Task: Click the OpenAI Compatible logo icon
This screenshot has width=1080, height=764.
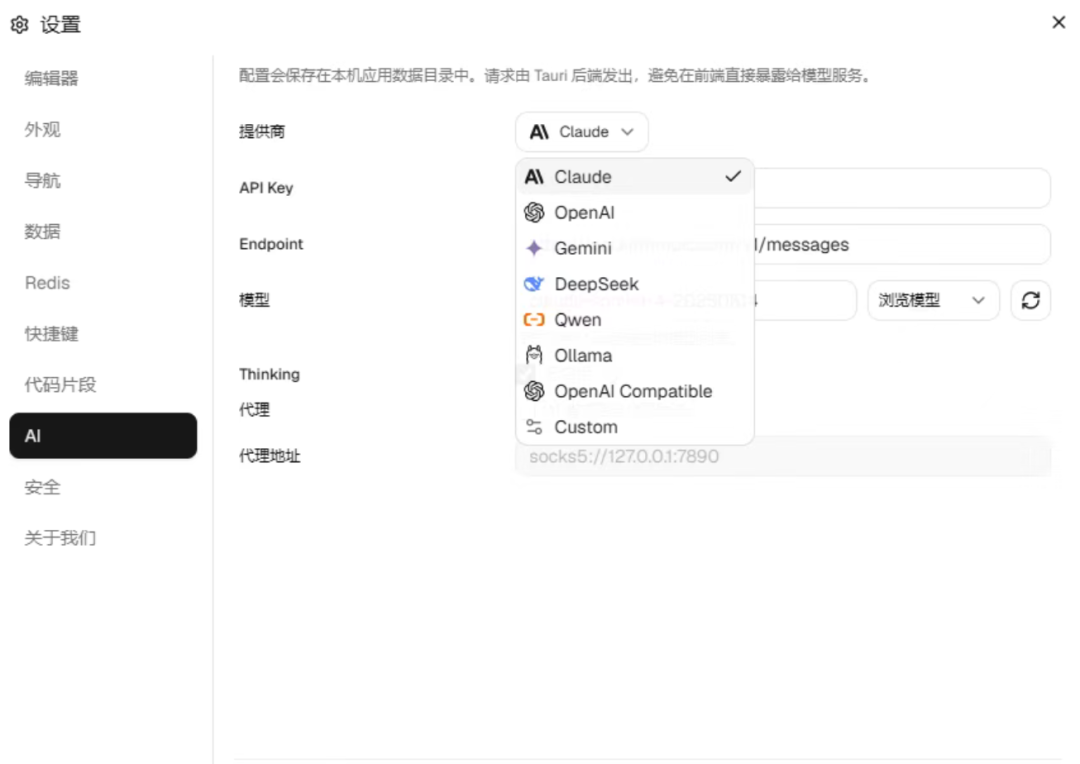Action: [534, 391]
